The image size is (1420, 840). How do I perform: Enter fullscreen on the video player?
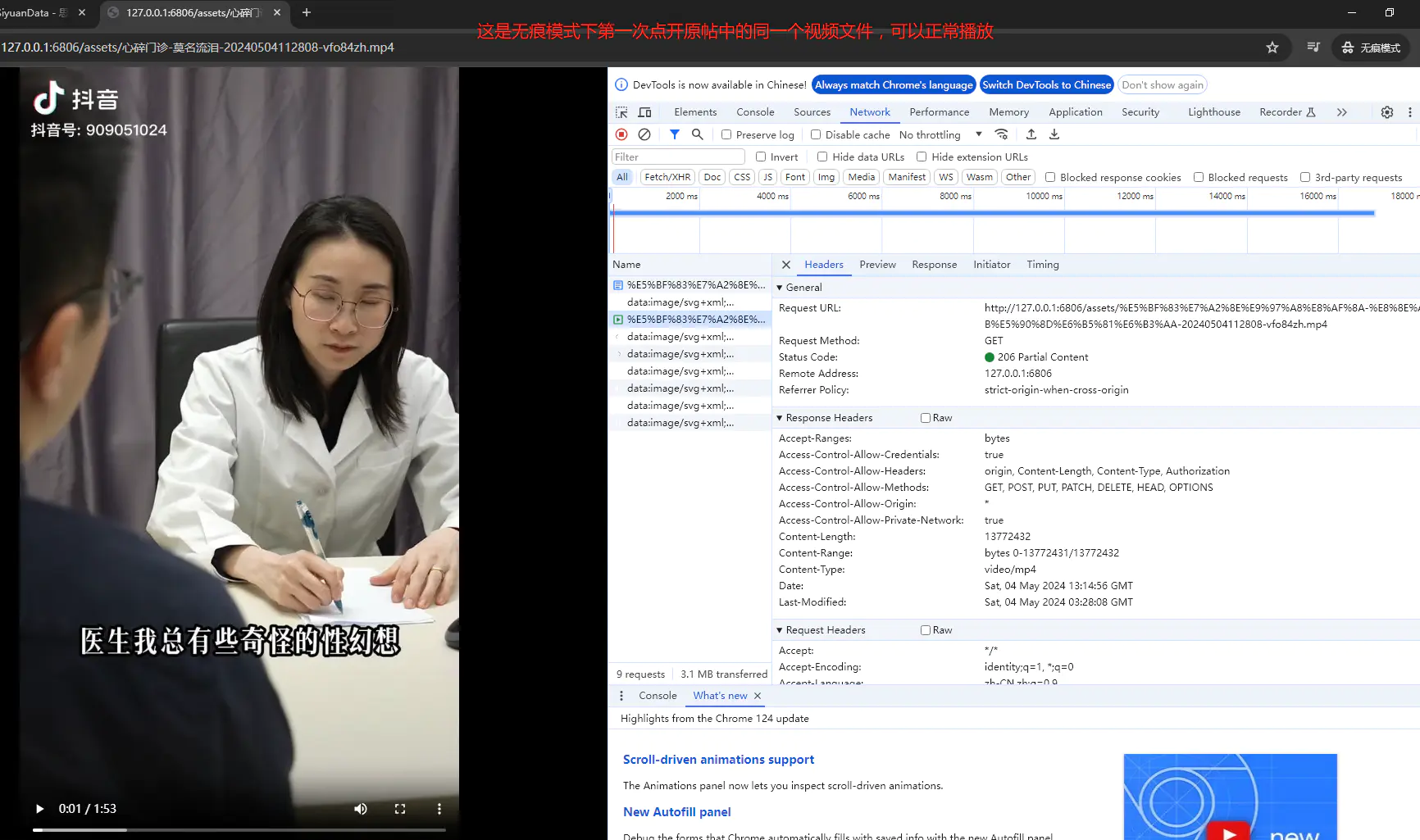click(400, 809)
